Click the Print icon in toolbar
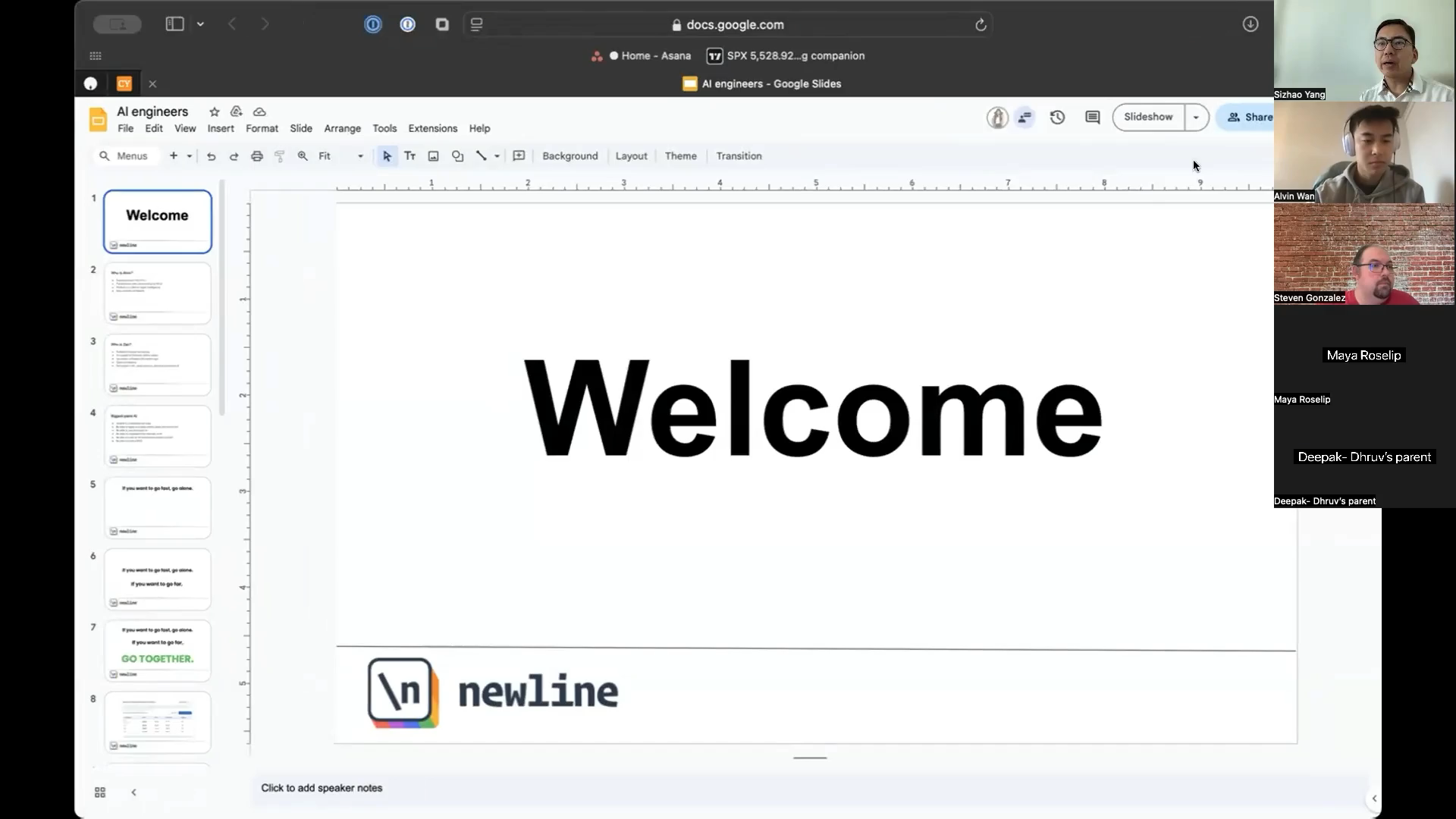Image resolution: width=1456 pixels, height=819 pixels. click(x=256, y=155)
